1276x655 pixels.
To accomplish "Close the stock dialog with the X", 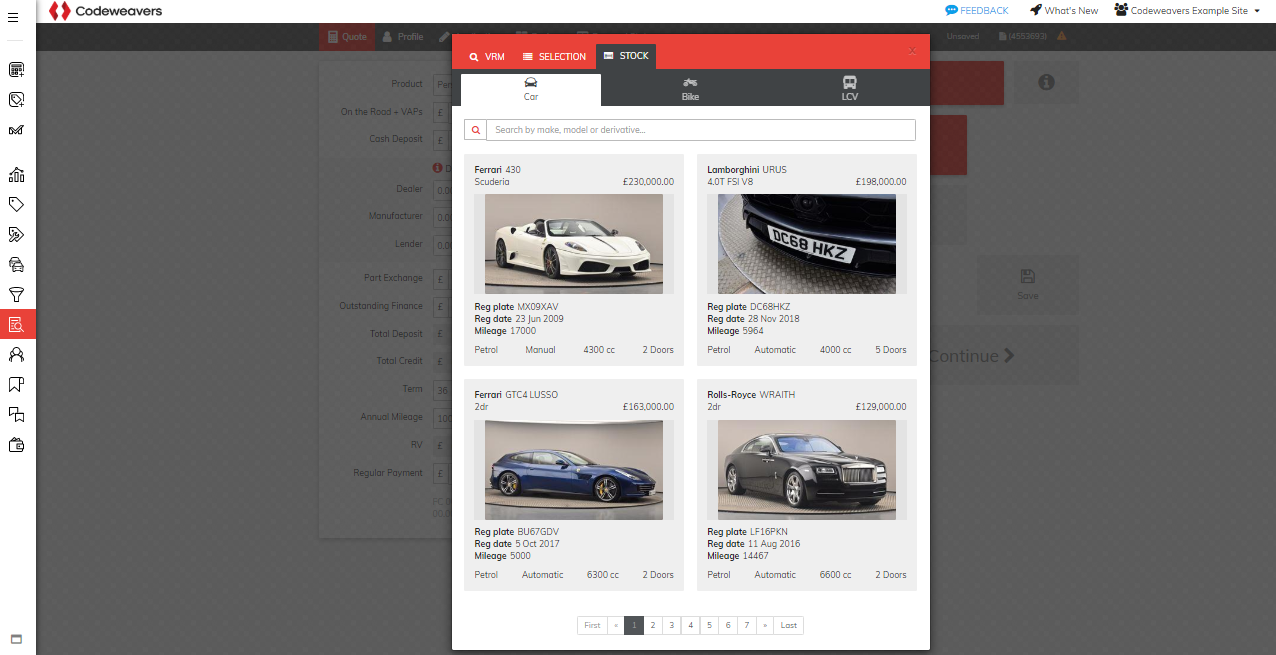I will (912, 50).
